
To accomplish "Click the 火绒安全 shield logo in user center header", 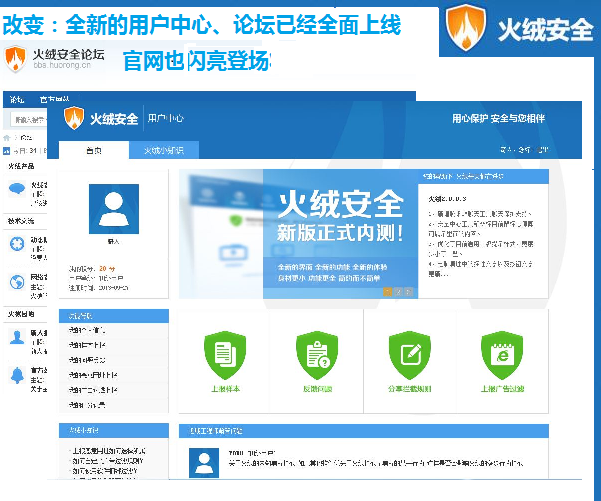I will (74, 118).
